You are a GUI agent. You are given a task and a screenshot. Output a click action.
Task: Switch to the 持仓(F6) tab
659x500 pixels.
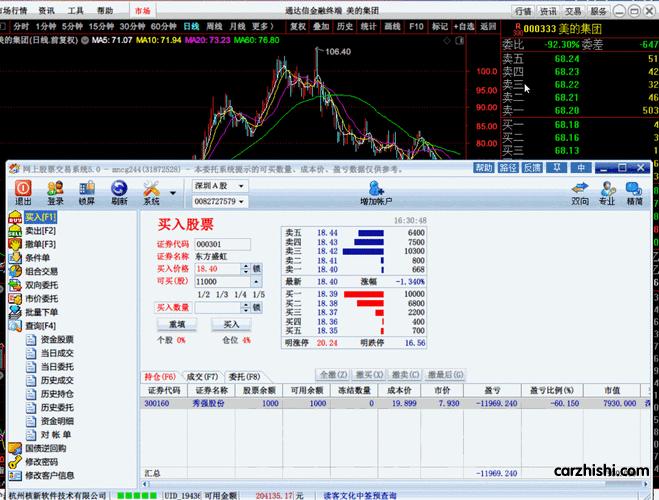pos(160,376)
